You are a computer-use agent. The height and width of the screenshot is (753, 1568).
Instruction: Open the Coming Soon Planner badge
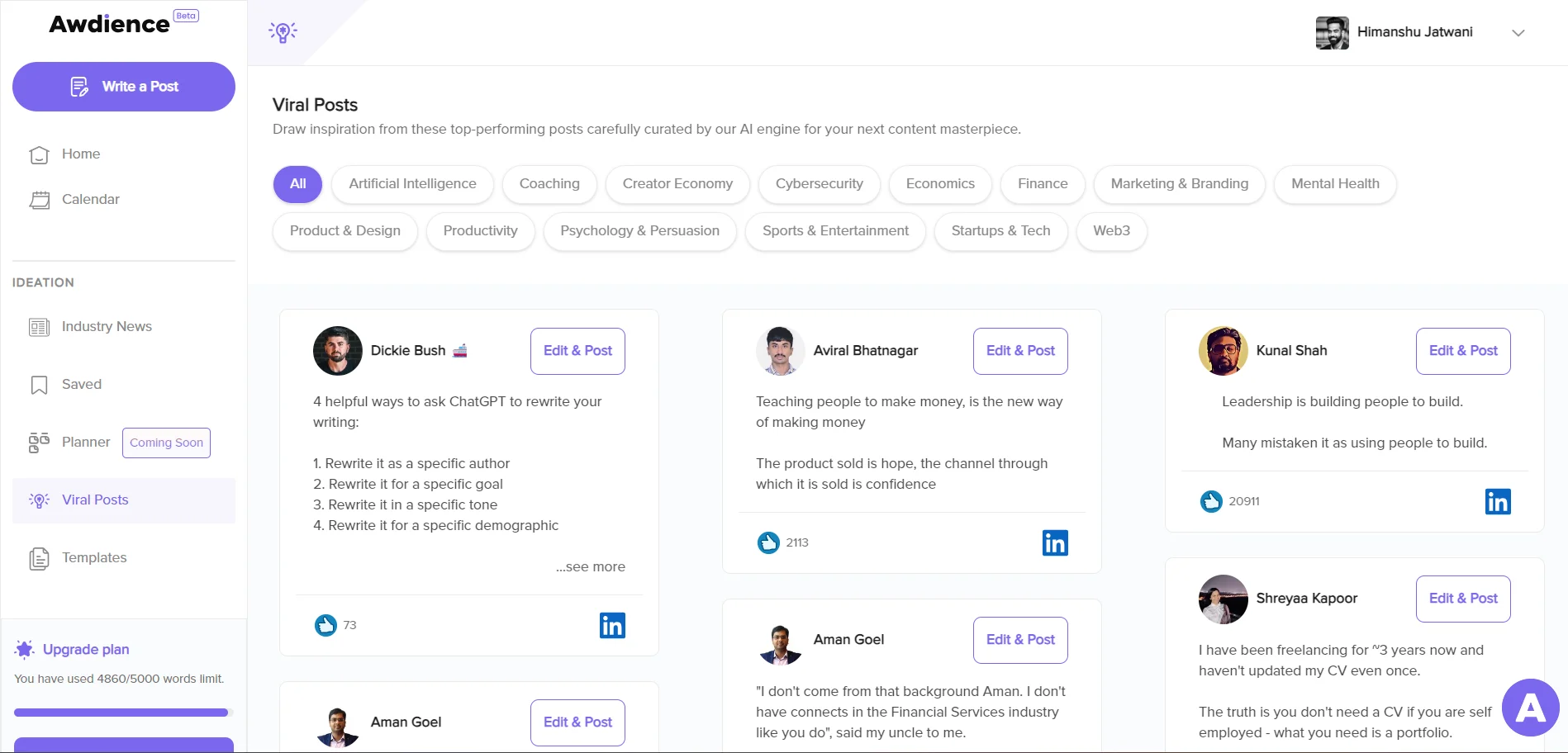[x=165, y=443]
